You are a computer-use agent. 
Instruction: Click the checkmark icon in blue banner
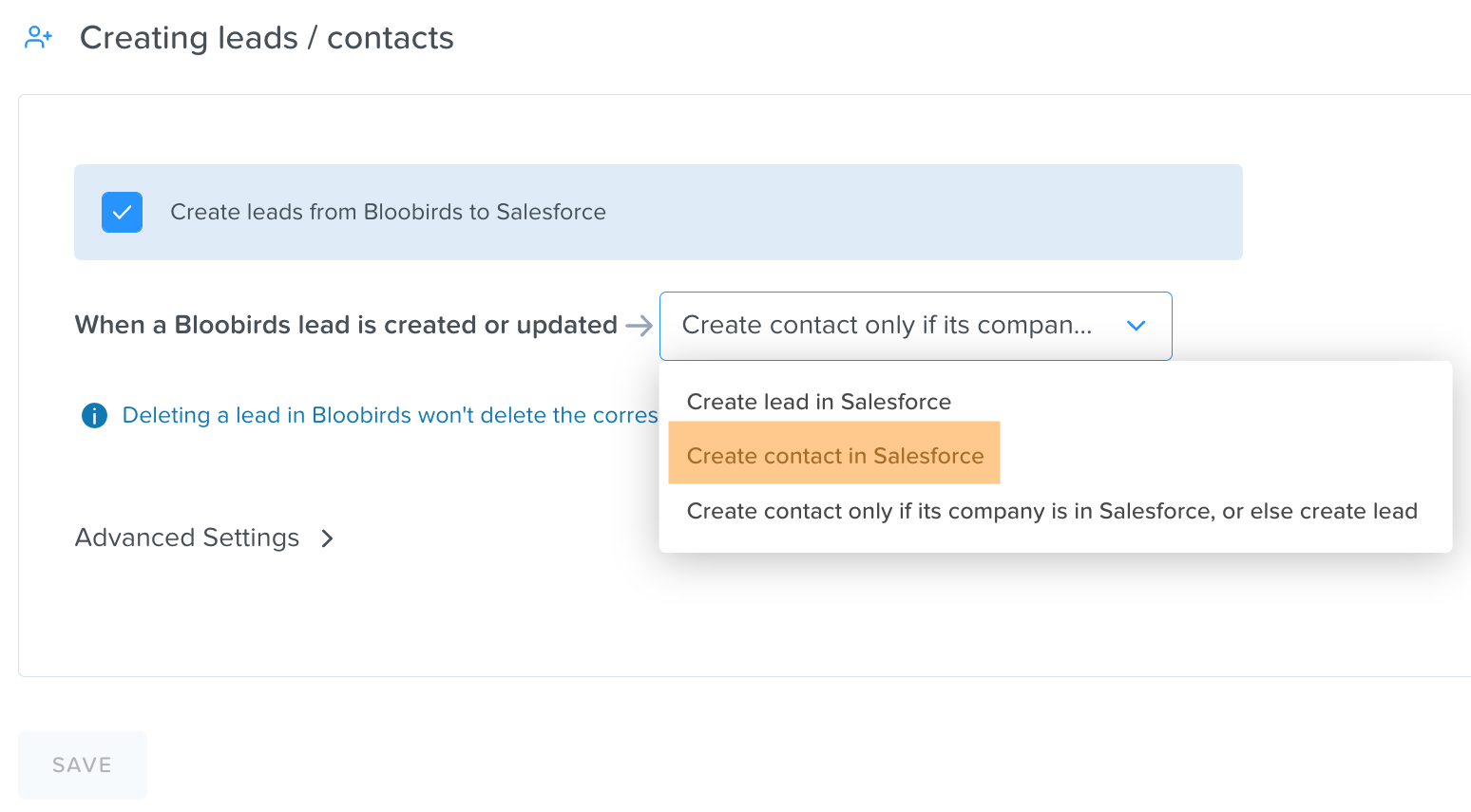pos(122,213)
